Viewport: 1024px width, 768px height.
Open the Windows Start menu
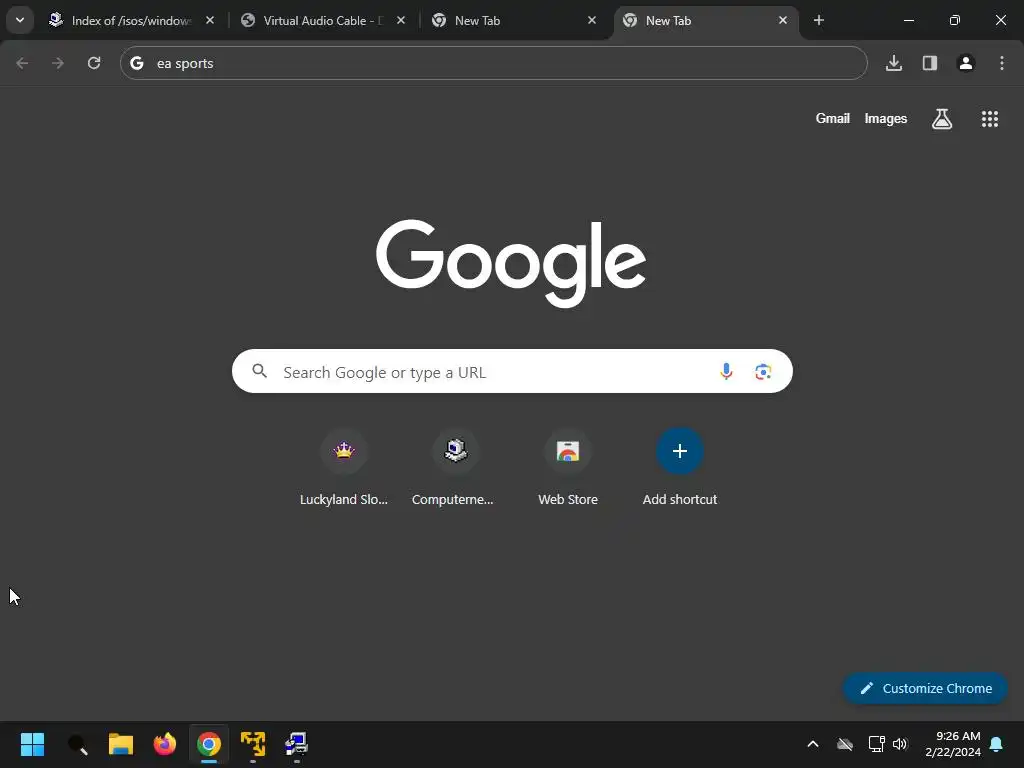[32, 744]
